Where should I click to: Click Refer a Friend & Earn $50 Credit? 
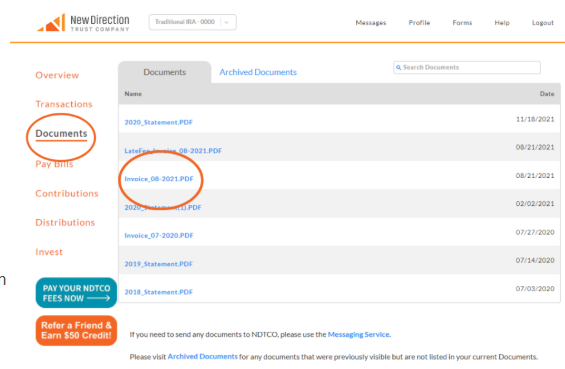(x=76, y=330)
